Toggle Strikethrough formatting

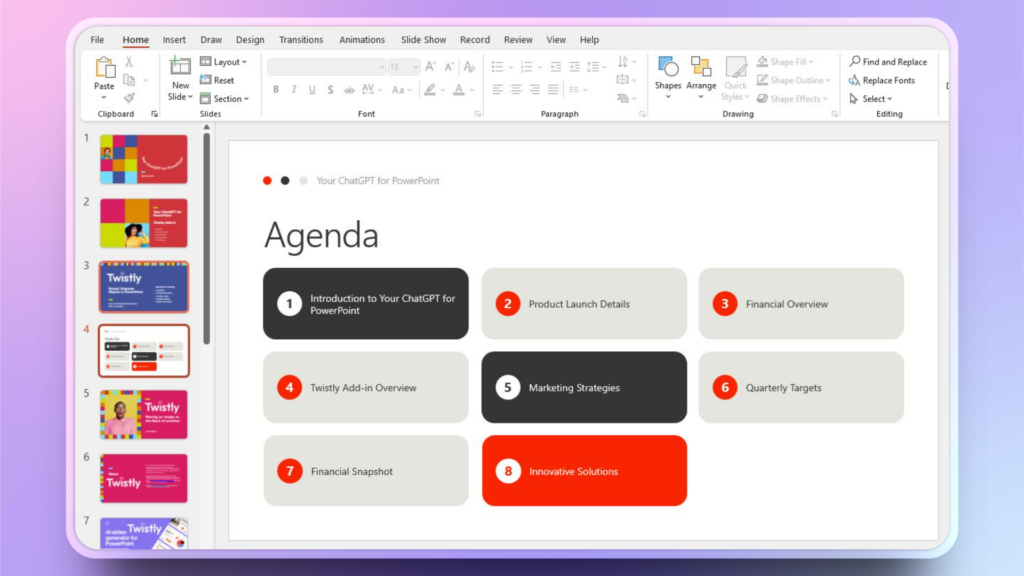(349, 89)
